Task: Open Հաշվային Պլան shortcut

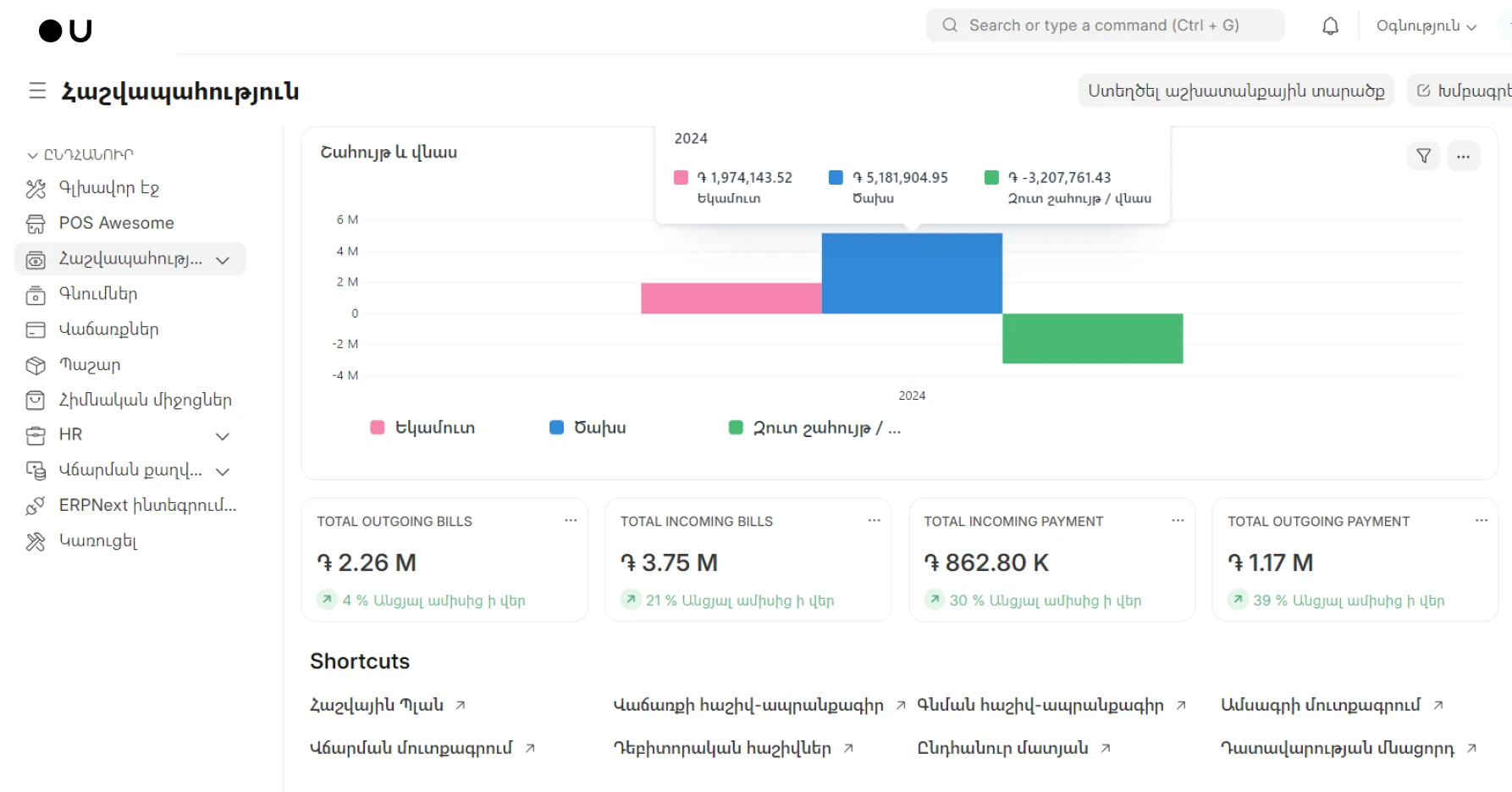Action: click(377, 705)
